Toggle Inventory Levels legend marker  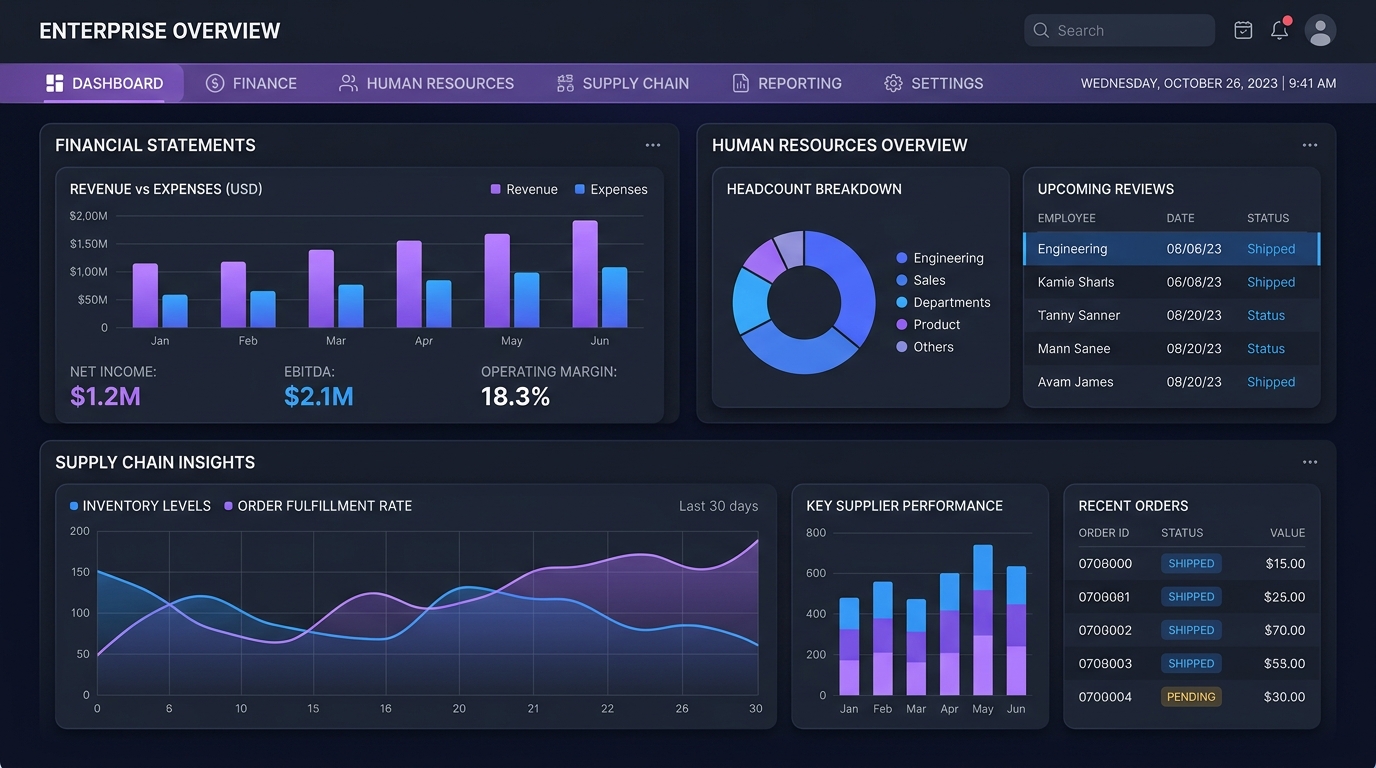pyautogui.click(x=74, y=506)
